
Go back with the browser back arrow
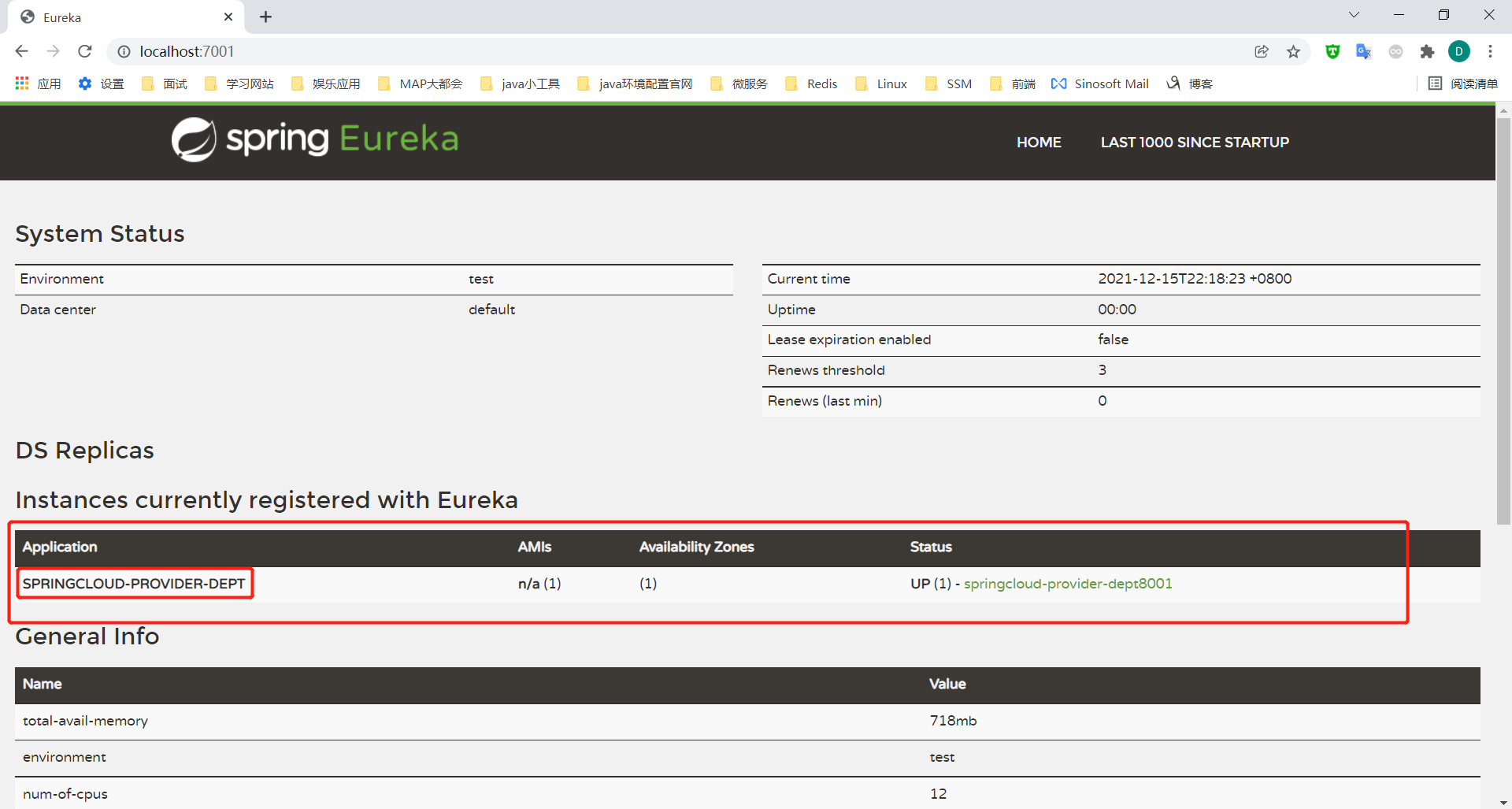point(21,51)
